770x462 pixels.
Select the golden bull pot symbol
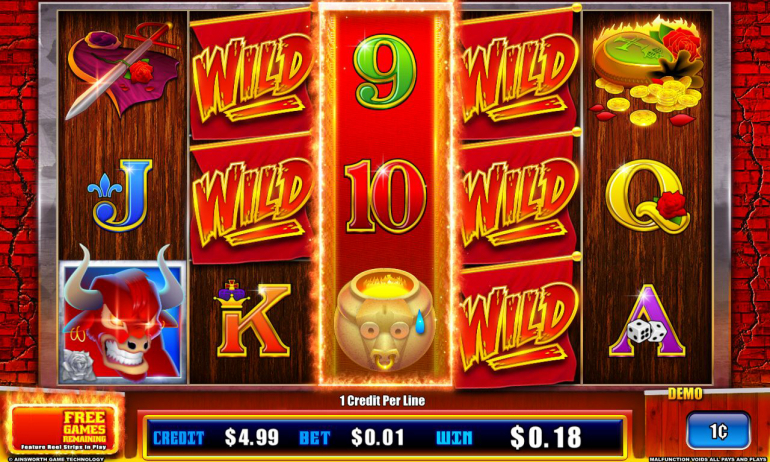384,320
